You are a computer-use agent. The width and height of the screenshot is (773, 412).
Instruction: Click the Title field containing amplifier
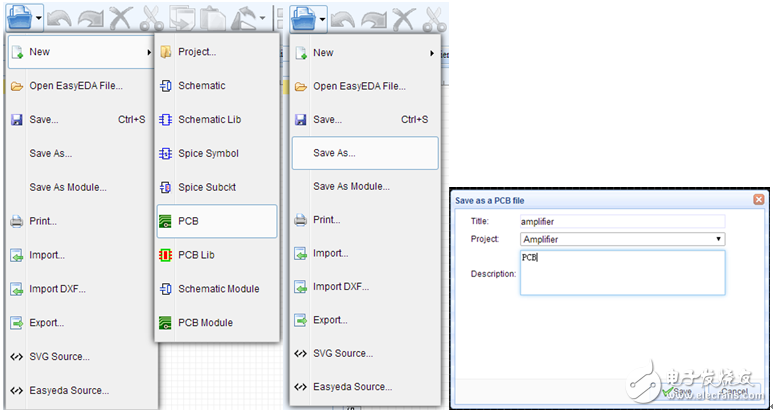(x=622, y=221)
